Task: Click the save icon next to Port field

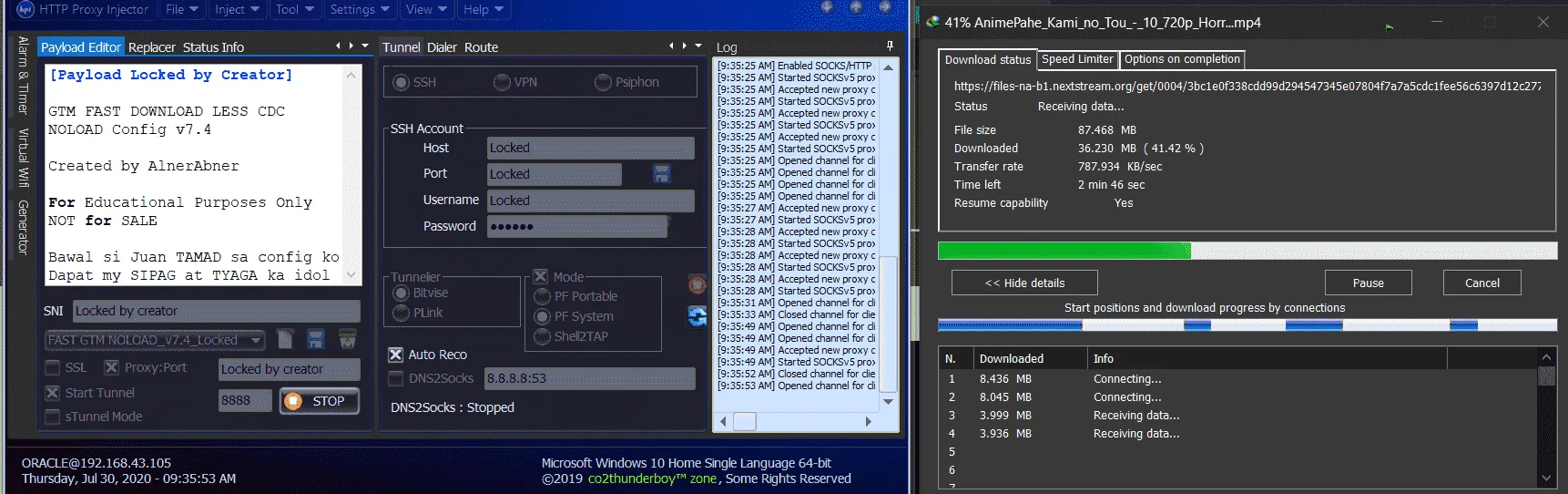Action: coord(662,173)
